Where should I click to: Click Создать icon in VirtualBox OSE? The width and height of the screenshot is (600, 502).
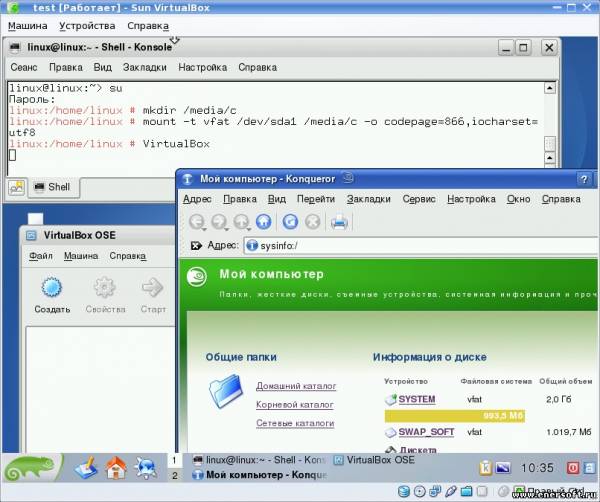point(52,288)
